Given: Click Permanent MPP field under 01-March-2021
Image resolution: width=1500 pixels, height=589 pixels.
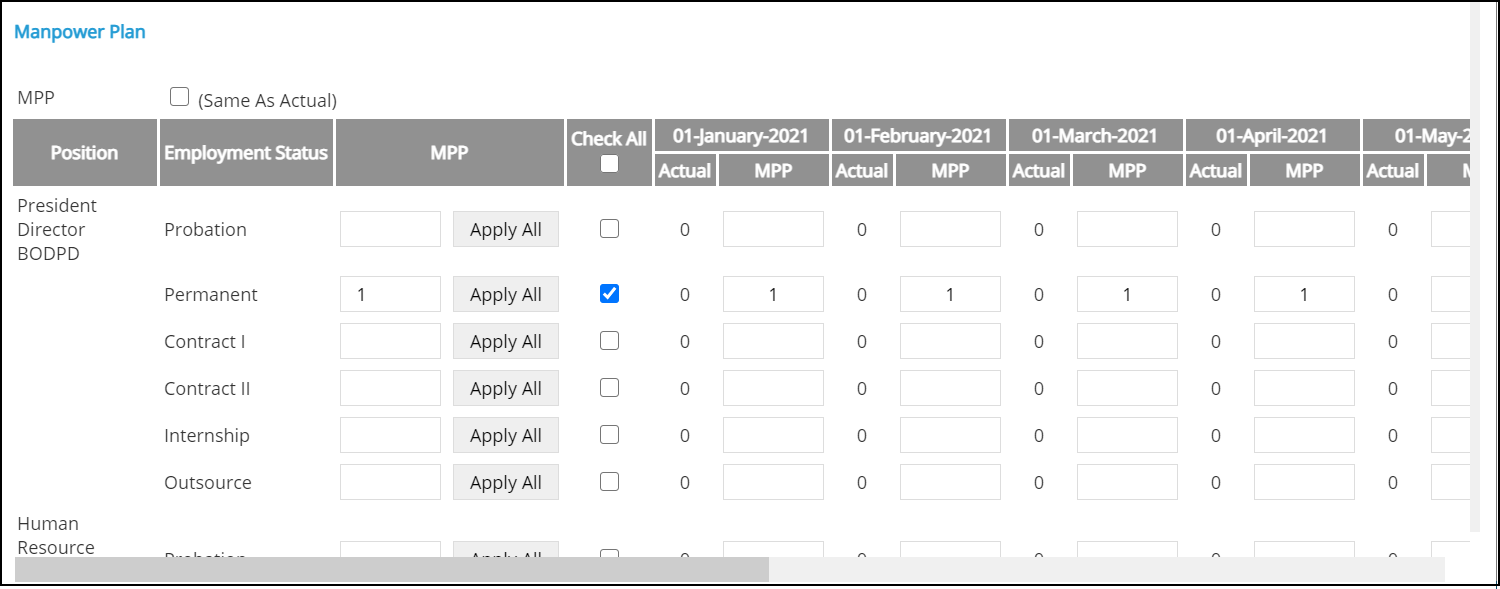Looking at the screenshot, I should [1127, 294].
